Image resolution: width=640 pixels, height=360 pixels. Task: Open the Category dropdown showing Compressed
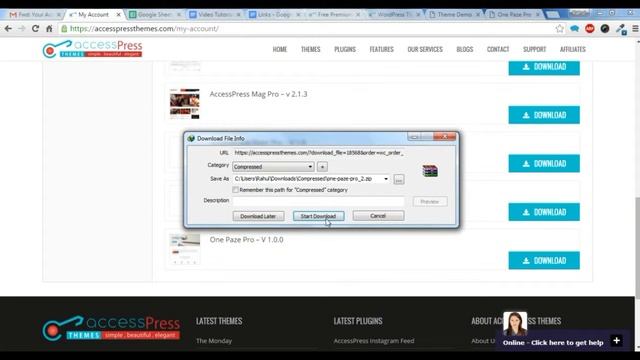(x=273, y=167)
